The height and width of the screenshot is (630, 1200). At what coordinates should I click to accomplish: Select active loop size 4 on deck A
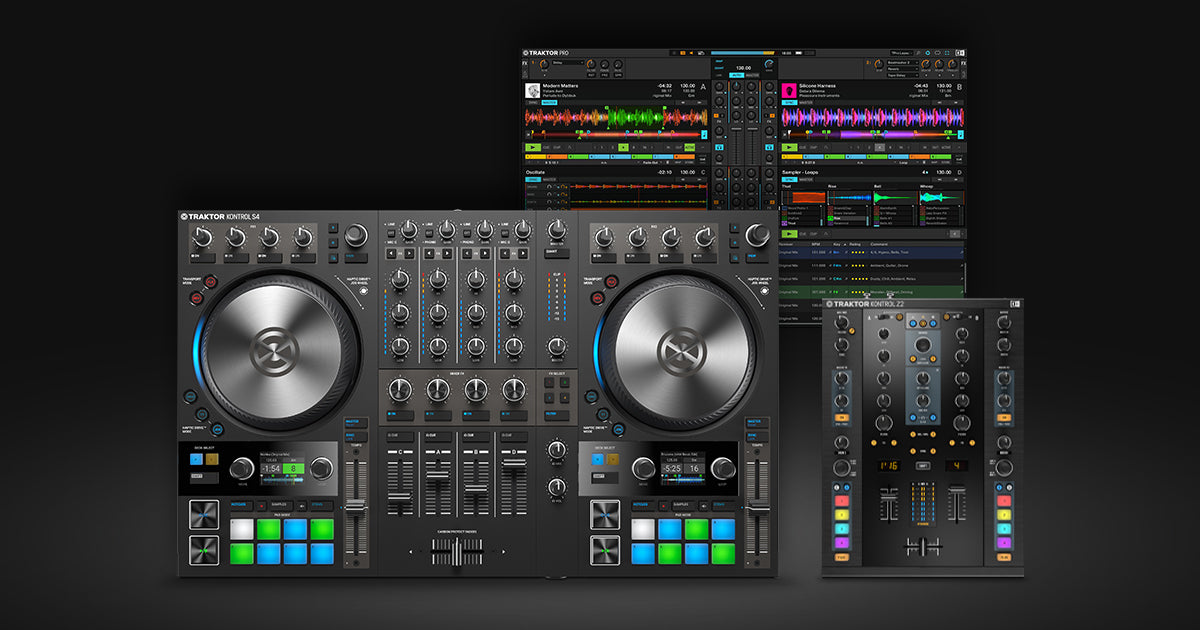[x=623, y=147]
